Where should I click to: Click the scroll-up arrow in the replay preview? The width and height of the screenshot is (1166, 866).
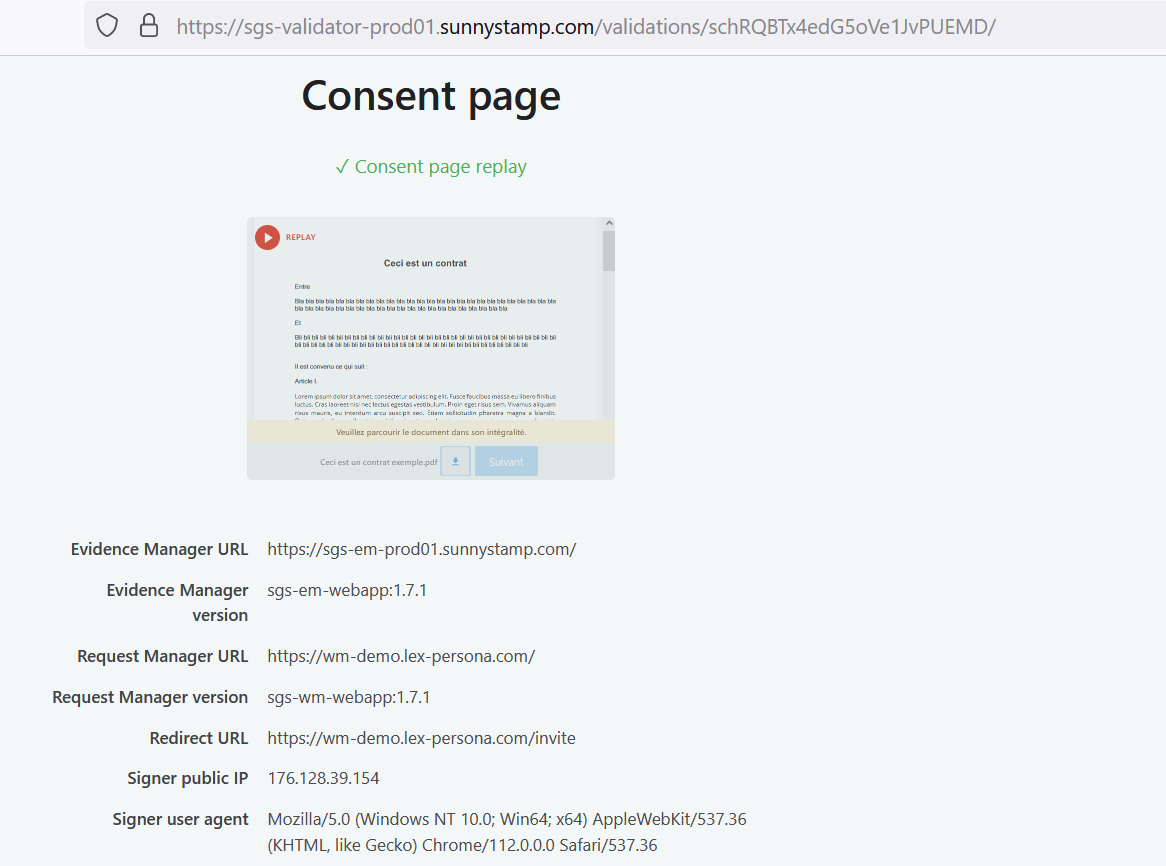(609, 224)
